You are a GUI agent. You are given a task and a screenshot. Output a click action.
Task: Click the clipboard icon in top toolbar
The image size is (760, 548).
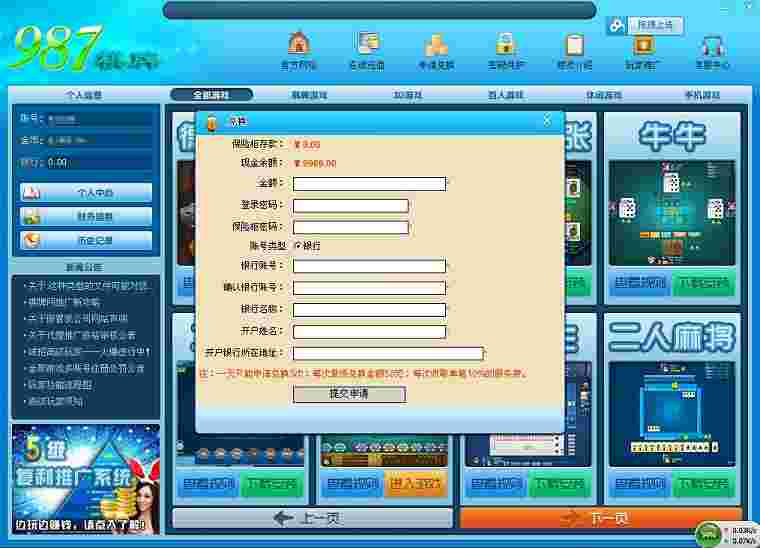click(x=574, y=45)
